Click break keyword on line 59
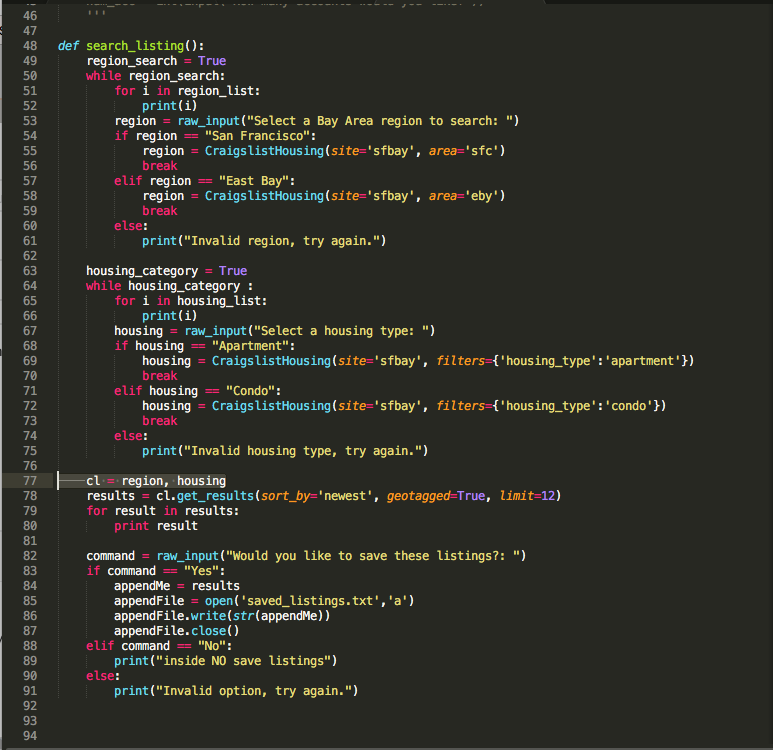This screenshot has height=750, width=773. click(160, 211)
